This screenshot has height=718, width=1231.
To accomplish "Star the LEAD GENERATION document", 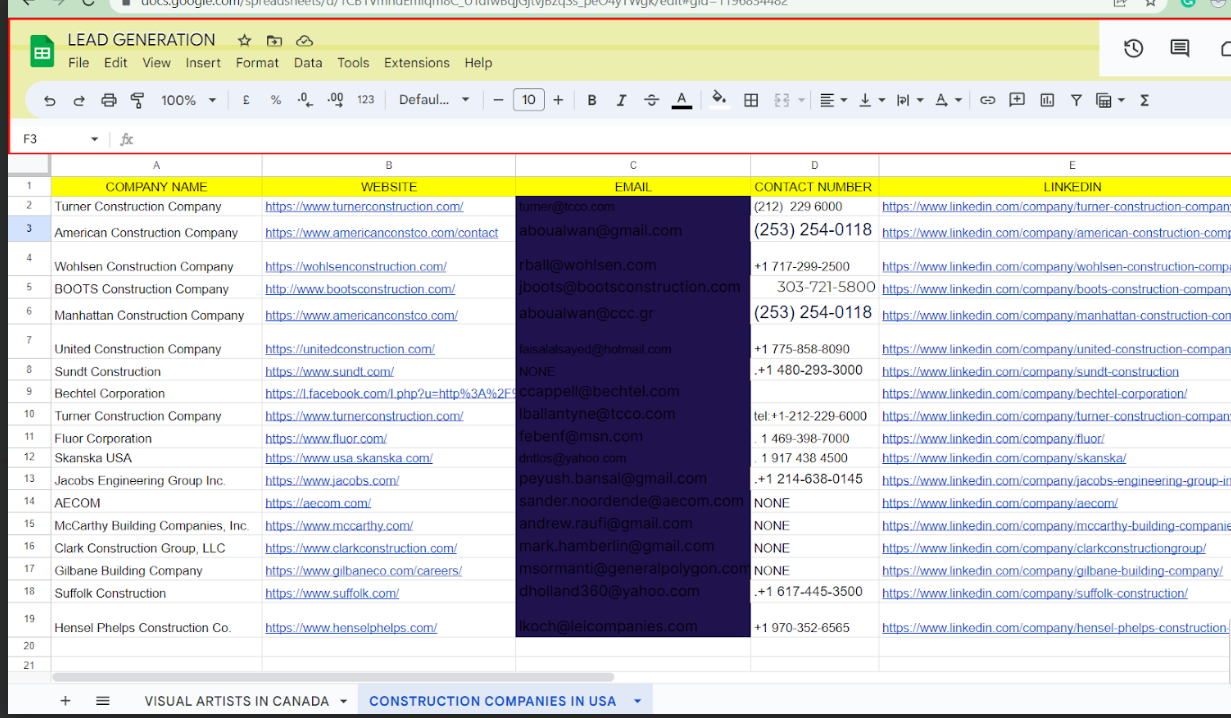I will 244,41.
